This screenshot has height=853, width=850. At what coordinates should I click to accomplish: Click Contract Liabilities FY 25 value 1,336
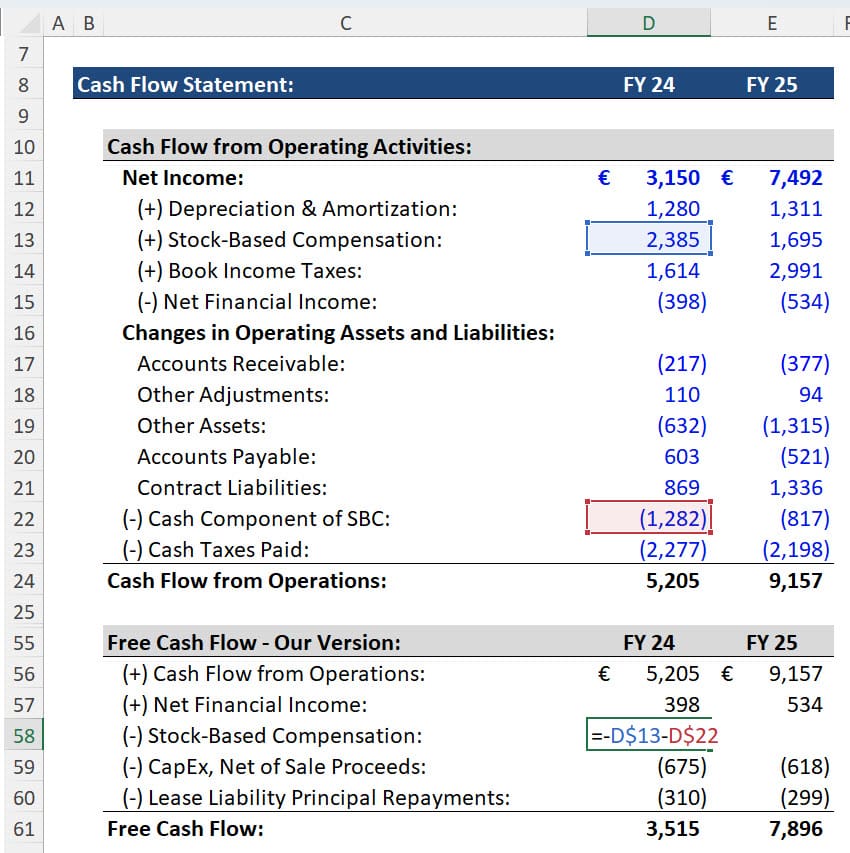point(796,488)
